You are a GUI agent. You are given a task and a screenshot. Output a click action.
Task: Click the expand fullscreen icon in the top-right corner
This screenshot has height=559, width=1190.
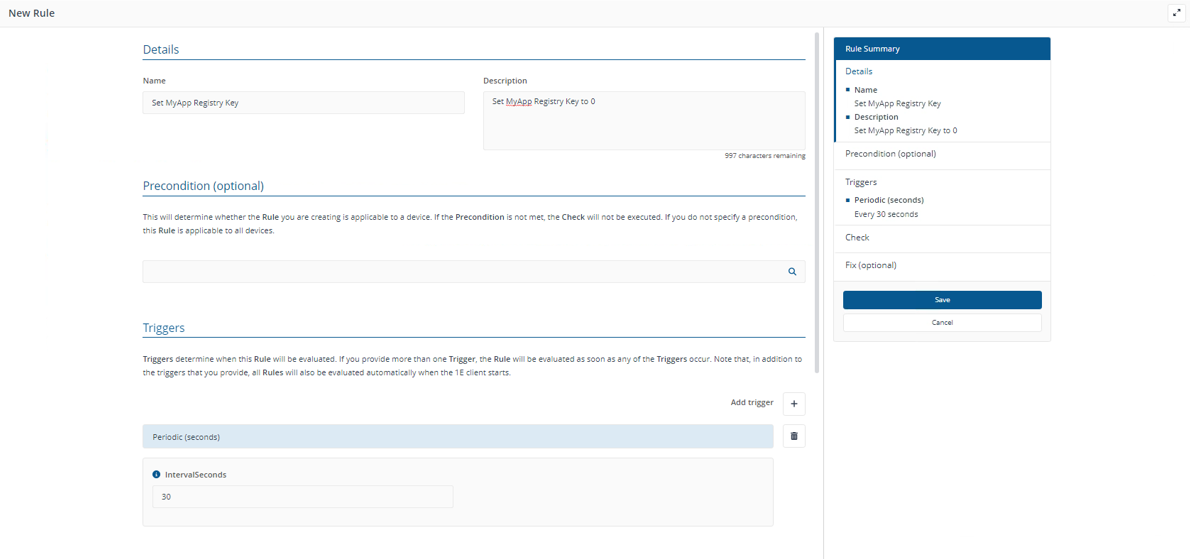pyautogui.click(x=1176, y=13)
